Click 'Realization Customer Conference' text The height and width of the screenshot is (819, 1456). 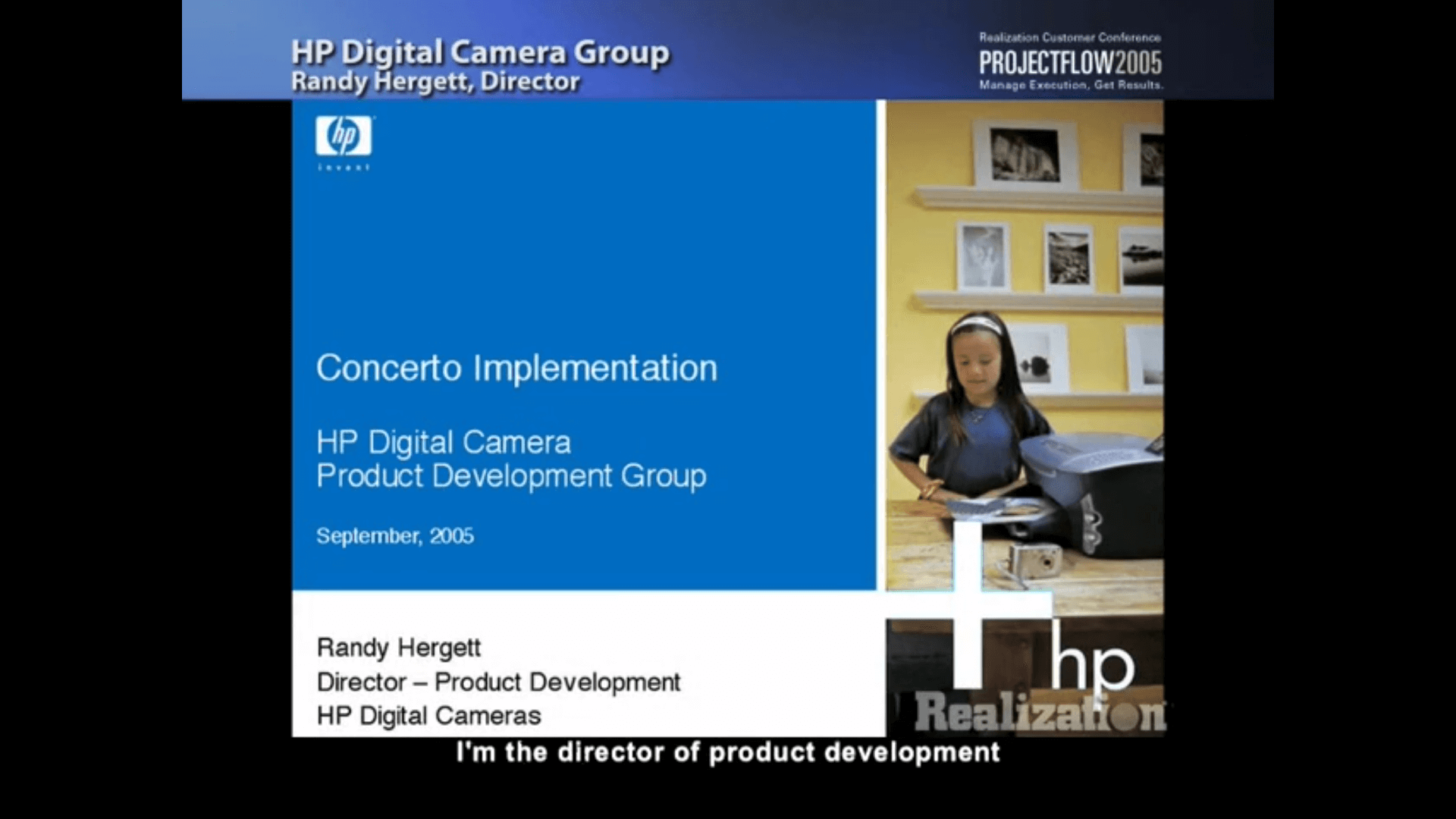tap(1070, 37)
